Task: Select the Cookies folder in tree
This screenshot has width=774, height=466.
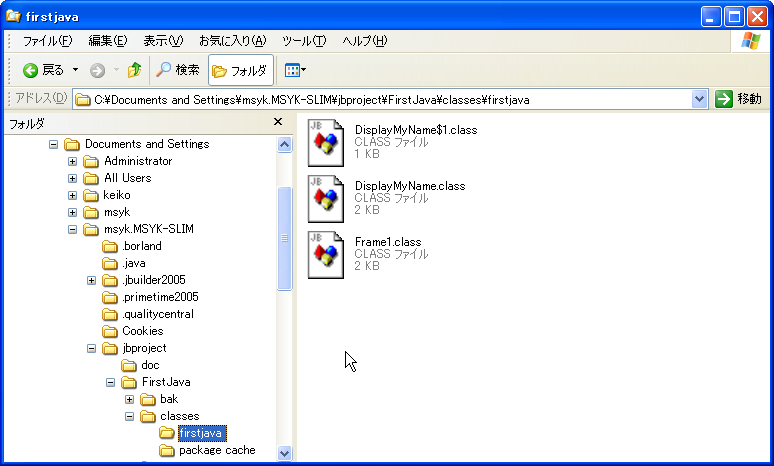Action: tap(142, 331)
